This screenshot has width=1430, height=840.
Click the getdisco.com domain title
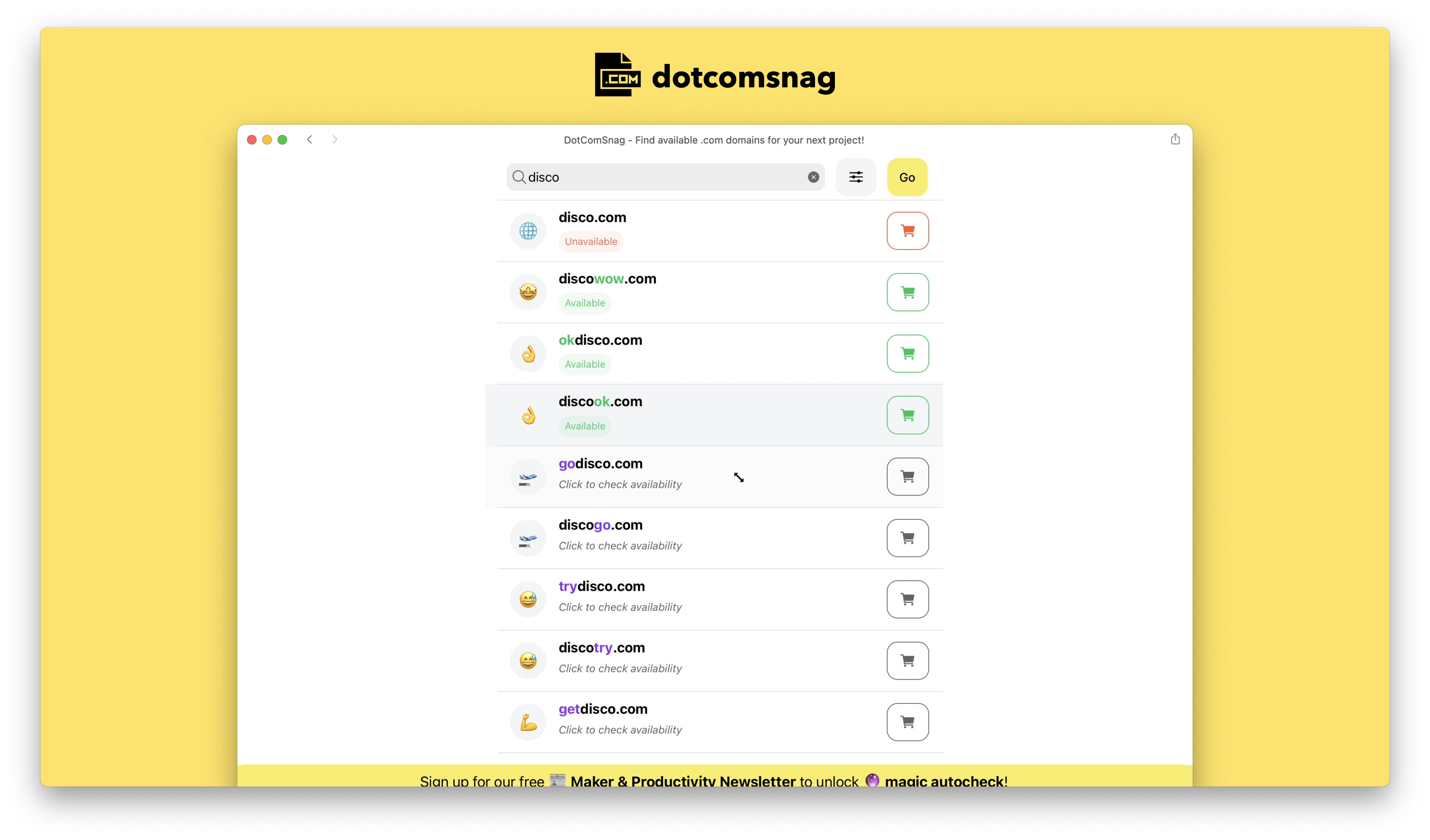[x=603, y=709]
